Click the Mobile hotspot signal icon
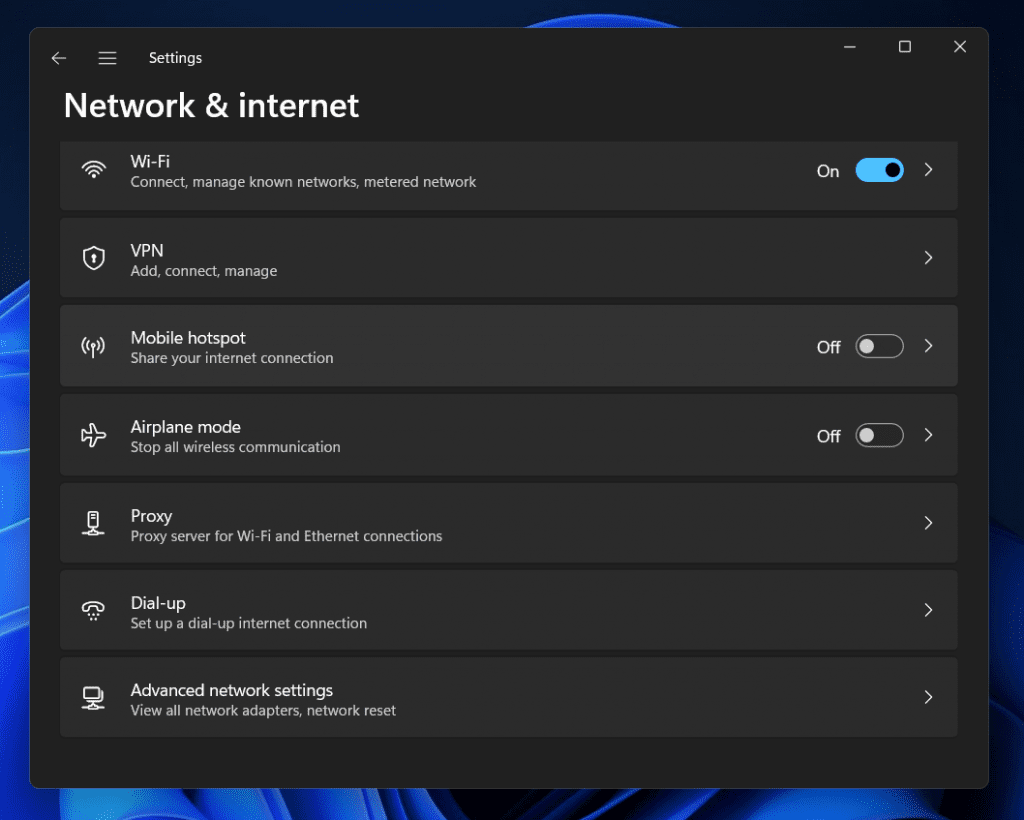 point(93,346)
